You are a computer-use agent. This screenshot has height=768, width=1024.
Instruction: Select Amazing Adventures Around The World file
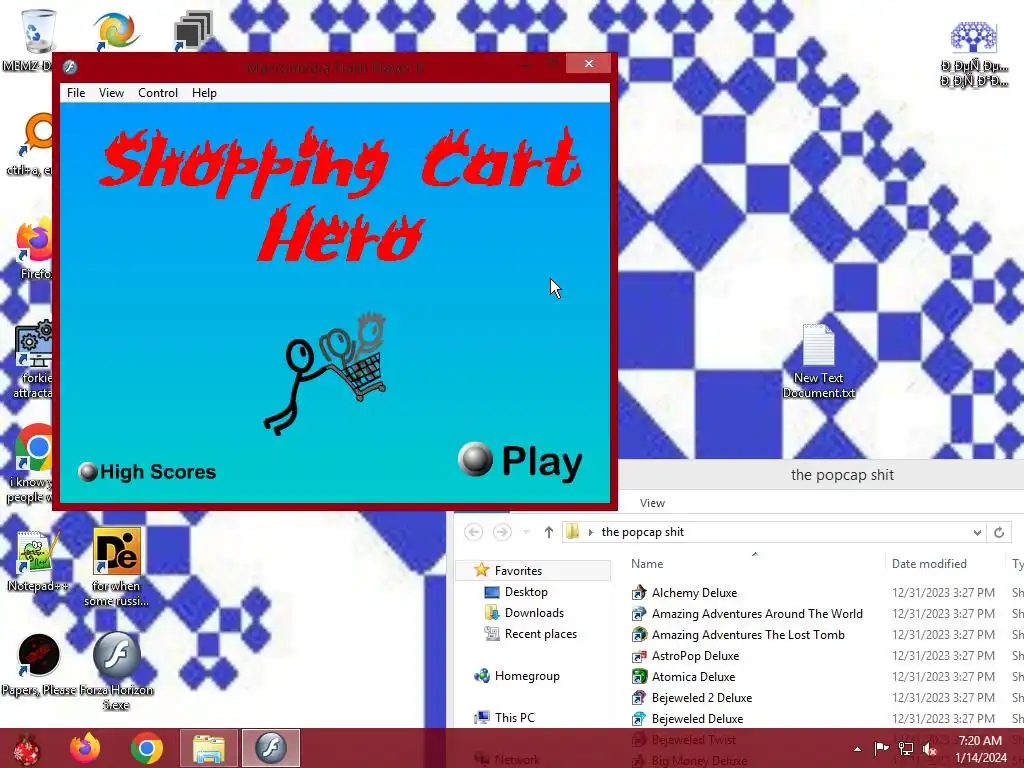coord(756,614)
